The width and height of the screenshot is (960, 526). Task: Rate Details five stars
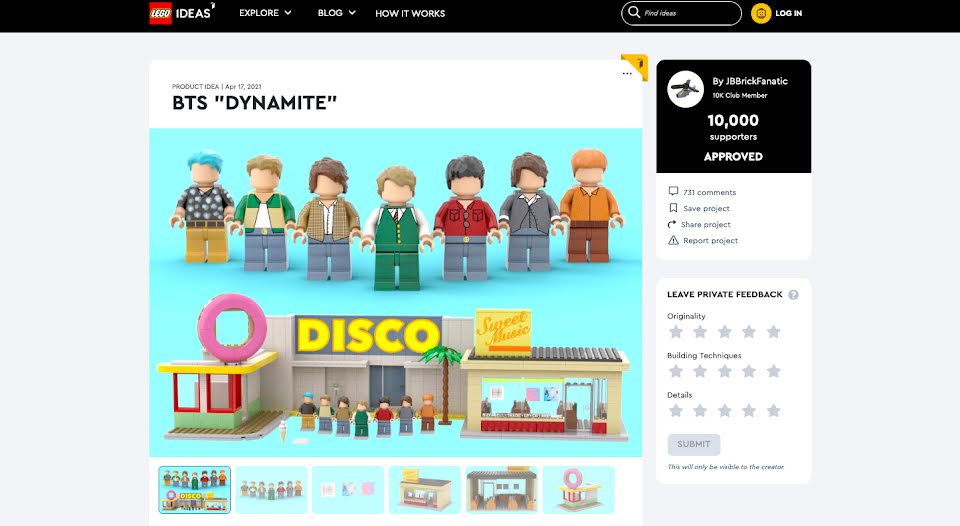(774, 410)
